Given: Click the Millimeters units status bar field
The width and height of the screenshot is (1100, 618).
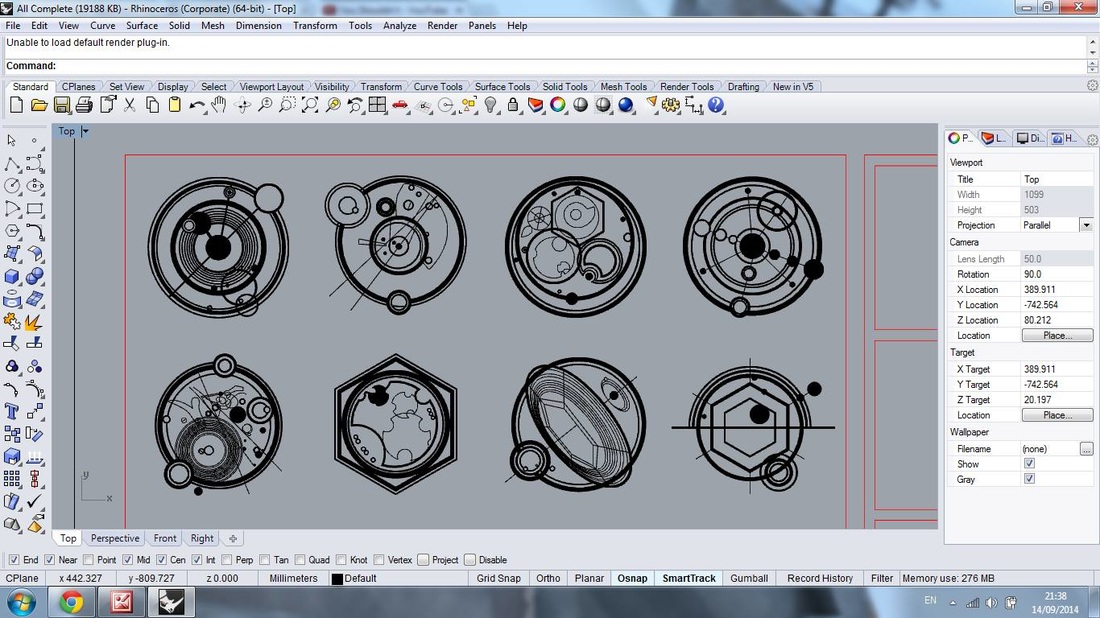Looking at the screenshot, I should pyautogui.click(x=293, y=578).
